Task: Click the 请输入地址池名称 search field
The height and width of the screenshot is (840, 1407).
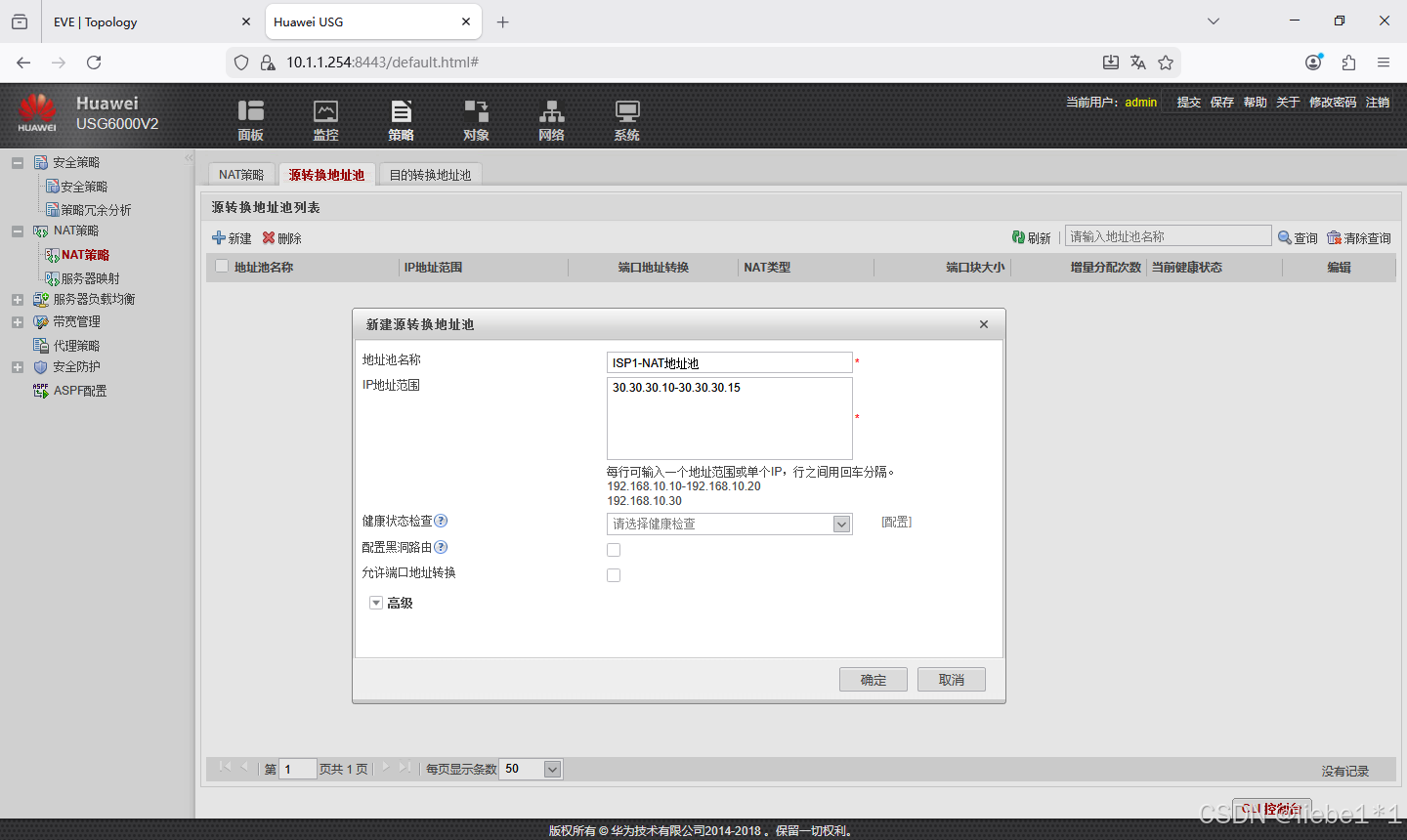Action: tap(1168, 236)
